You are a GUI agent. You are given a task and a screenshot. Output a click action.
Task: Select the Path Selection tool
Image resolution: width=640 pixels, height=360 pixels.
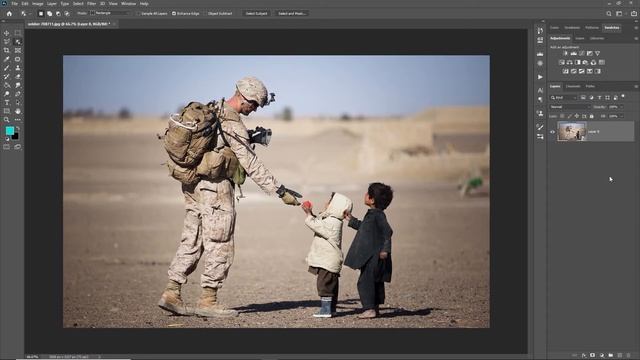[18, 102]
